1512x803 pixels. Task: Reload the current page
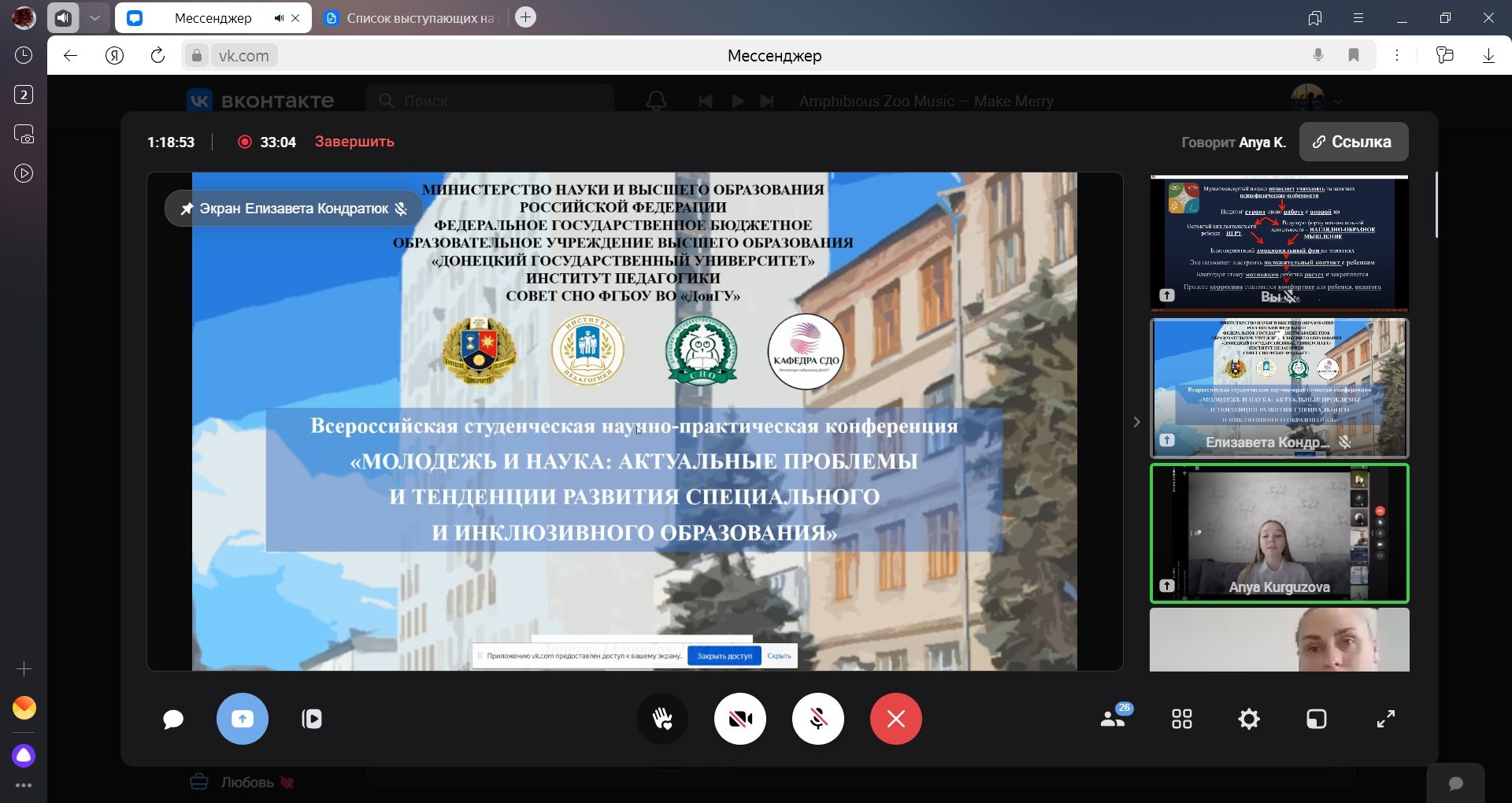click(157, 55)
